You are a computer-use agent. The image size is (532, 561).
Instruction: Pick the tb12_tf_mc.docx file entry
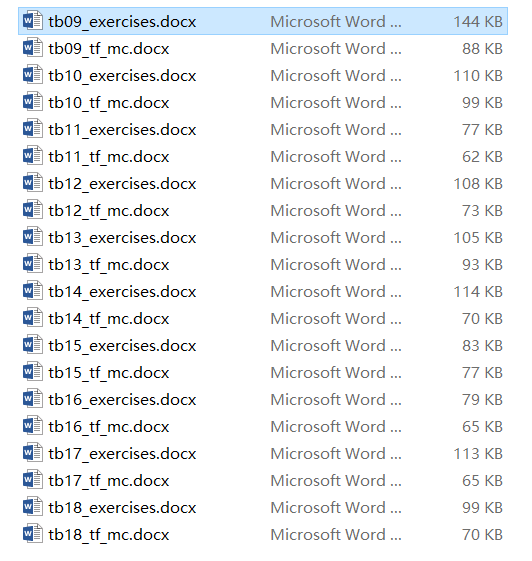(x=109, y=211)
